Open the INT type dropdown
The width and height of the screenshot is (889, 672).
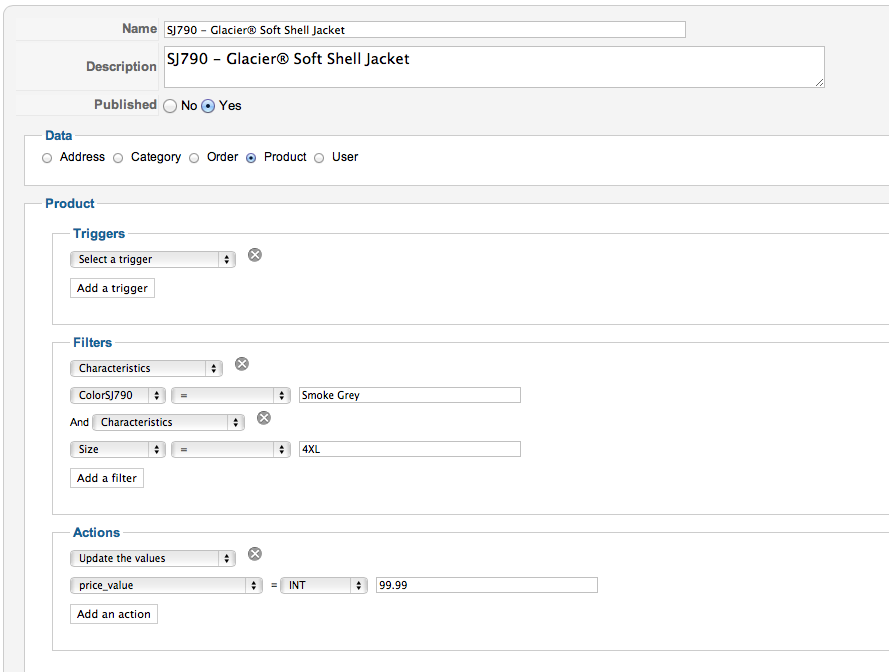pos(324,585)
